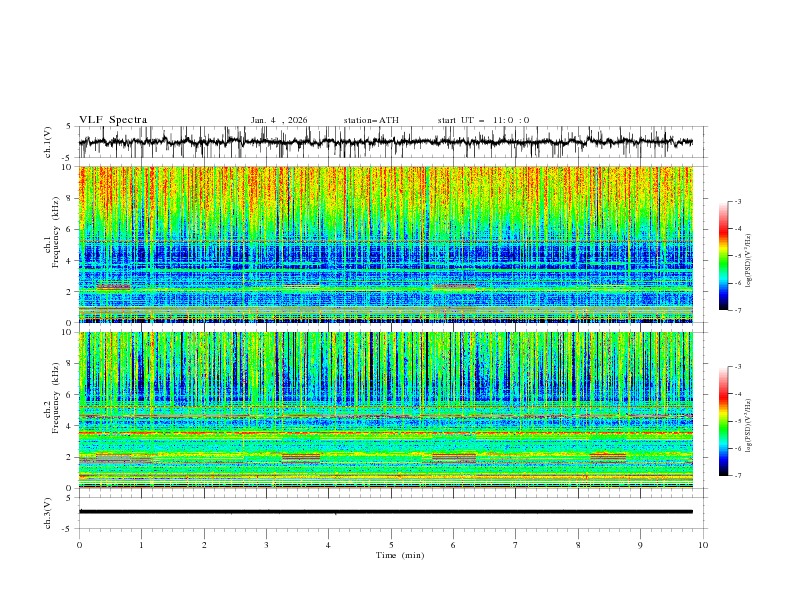Click the ch.2 PSD color scale bar
Viewport: 792px width, 612px height.
(724, 421)
